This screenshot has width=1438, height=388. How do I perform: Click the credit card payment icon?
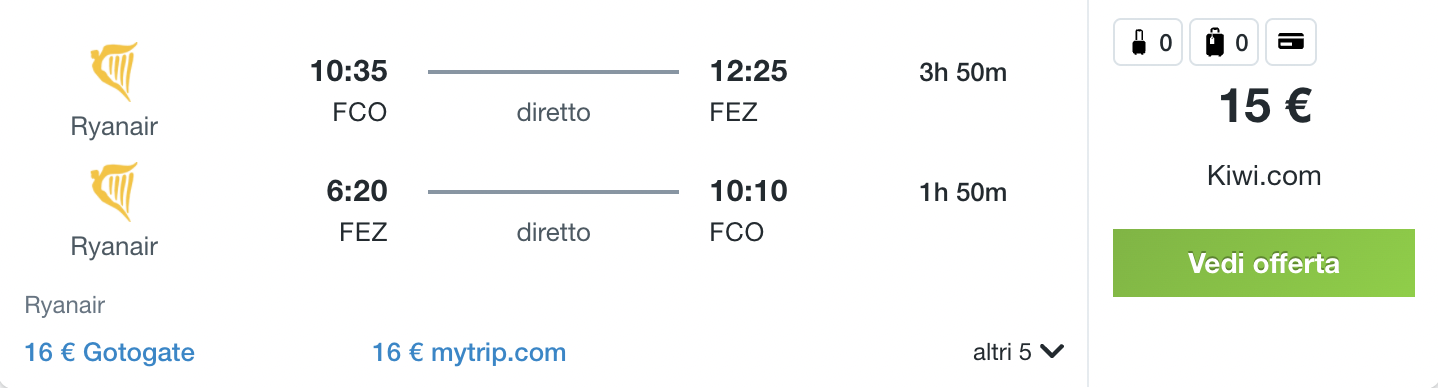pos(1291,43)
